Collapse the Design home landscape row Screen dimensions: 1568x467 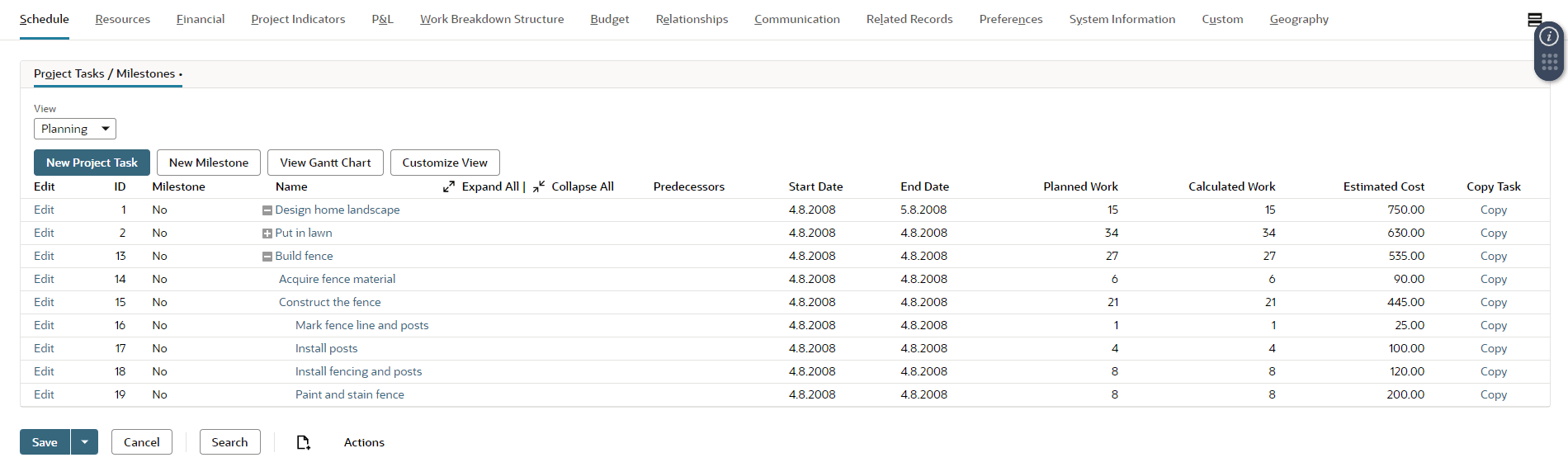267,210
